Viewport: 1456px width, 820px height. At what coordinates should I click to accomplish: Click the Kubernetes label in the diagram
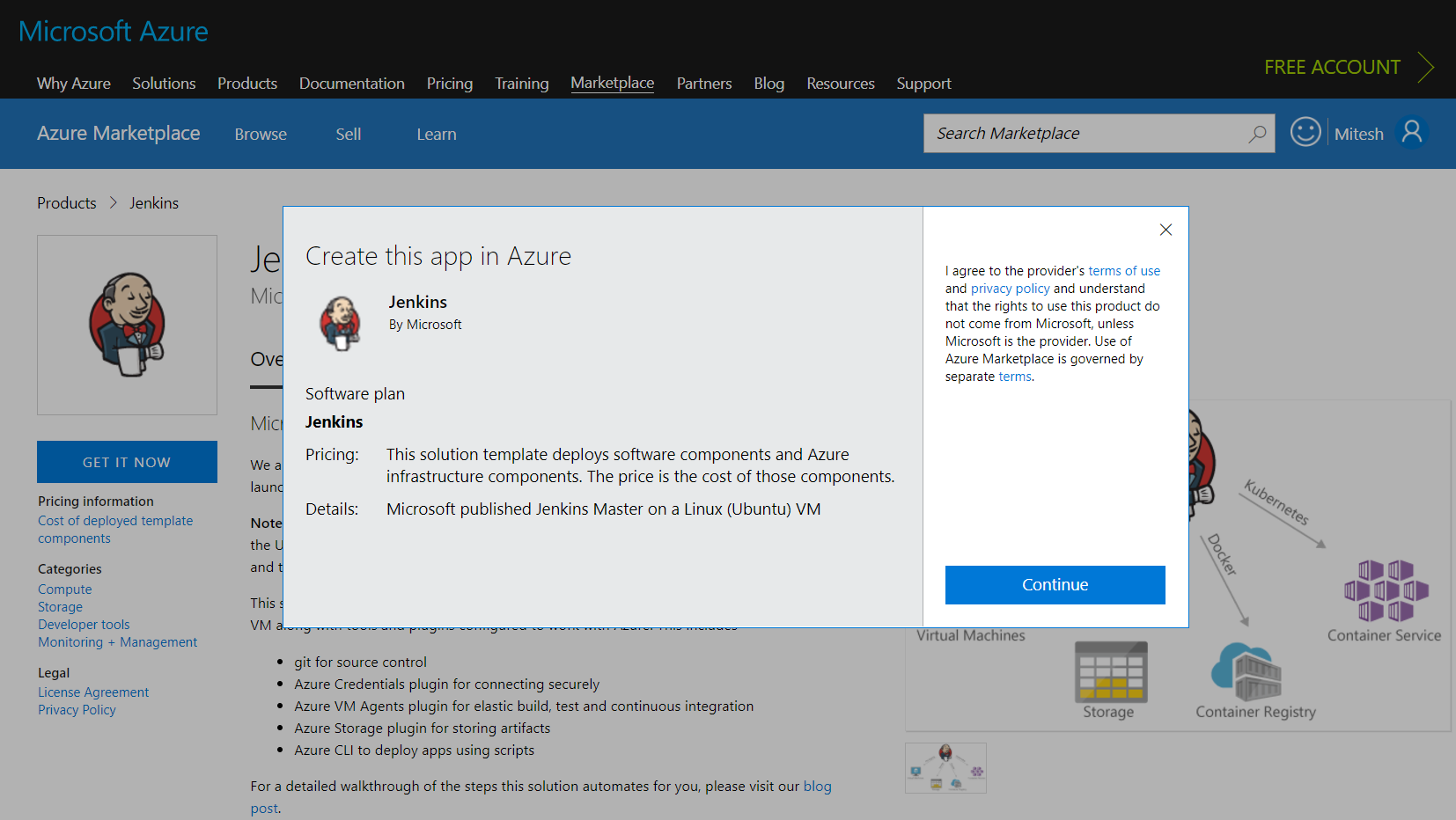point(1276,502)
